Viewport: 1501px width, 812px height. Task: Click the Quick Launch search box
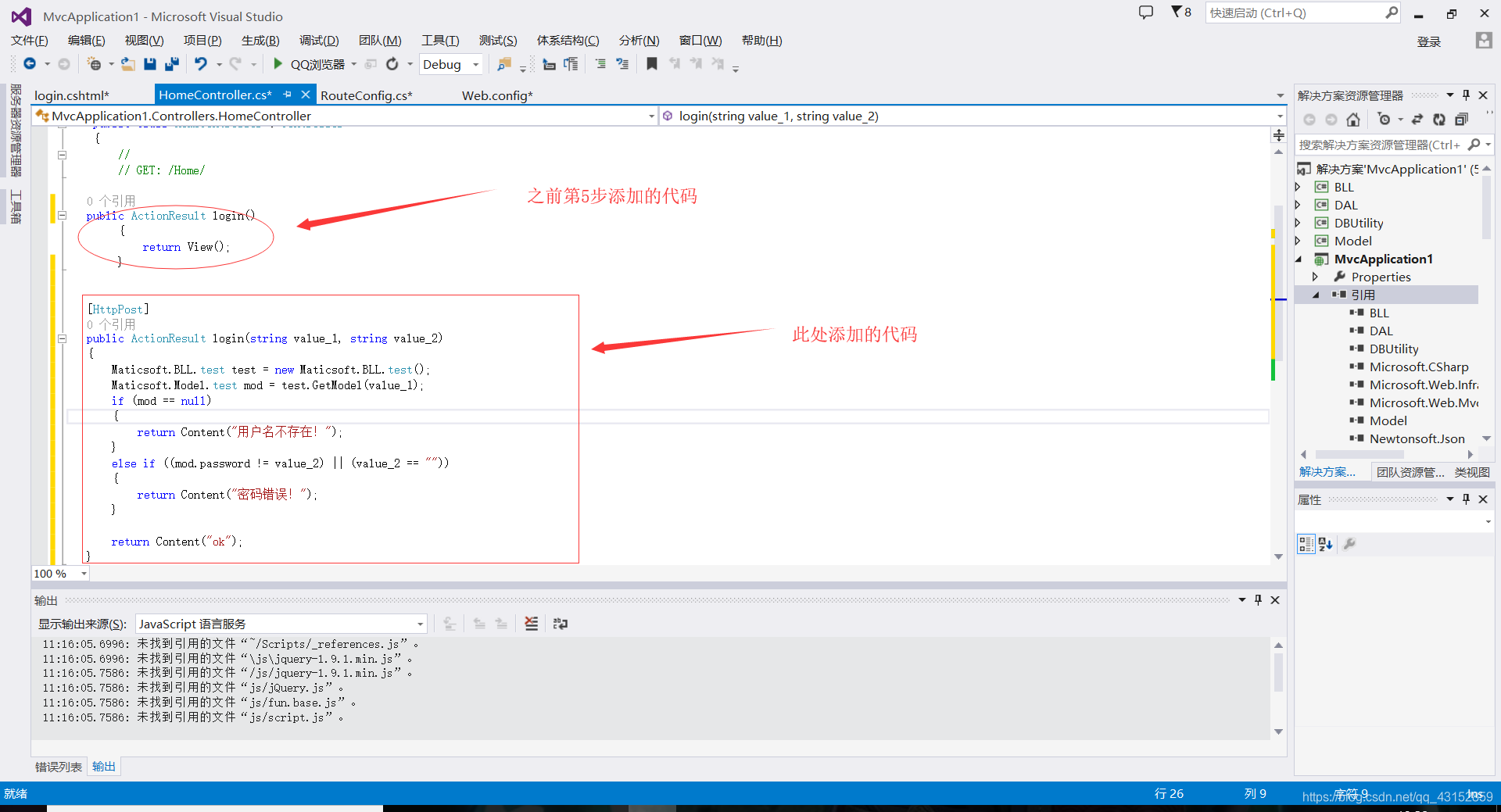[x=1303, y=13]
